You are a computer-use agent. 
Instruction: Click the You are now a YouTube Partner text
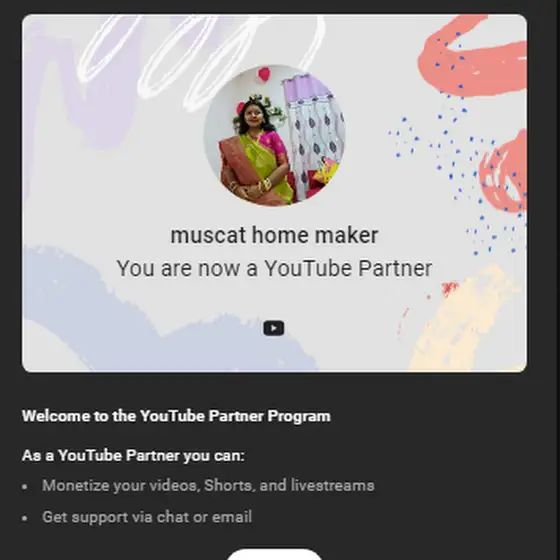[274, 268]
